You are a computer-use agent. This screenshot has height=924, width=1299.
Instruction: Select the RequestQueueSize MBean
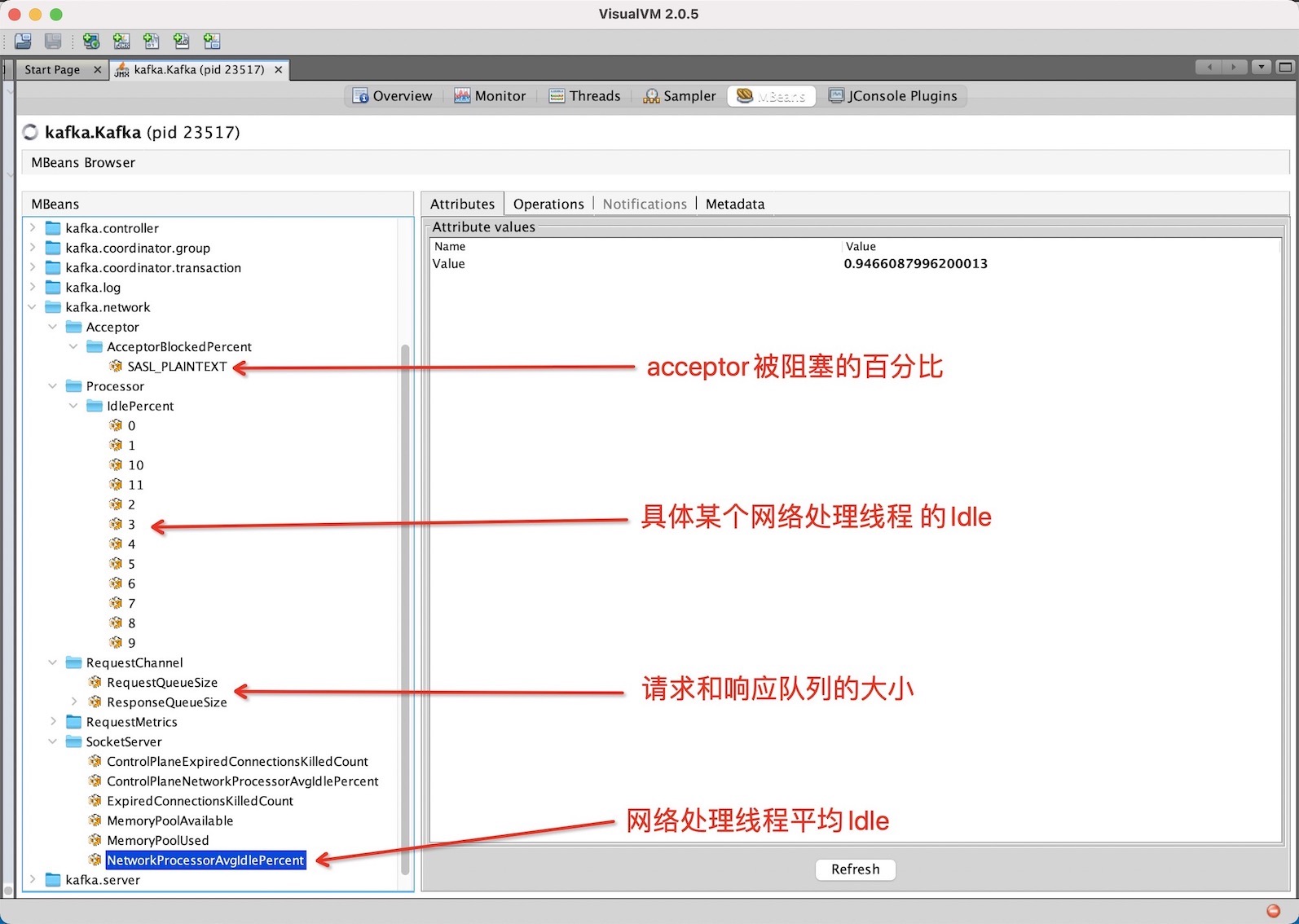[x=161, y=683]
